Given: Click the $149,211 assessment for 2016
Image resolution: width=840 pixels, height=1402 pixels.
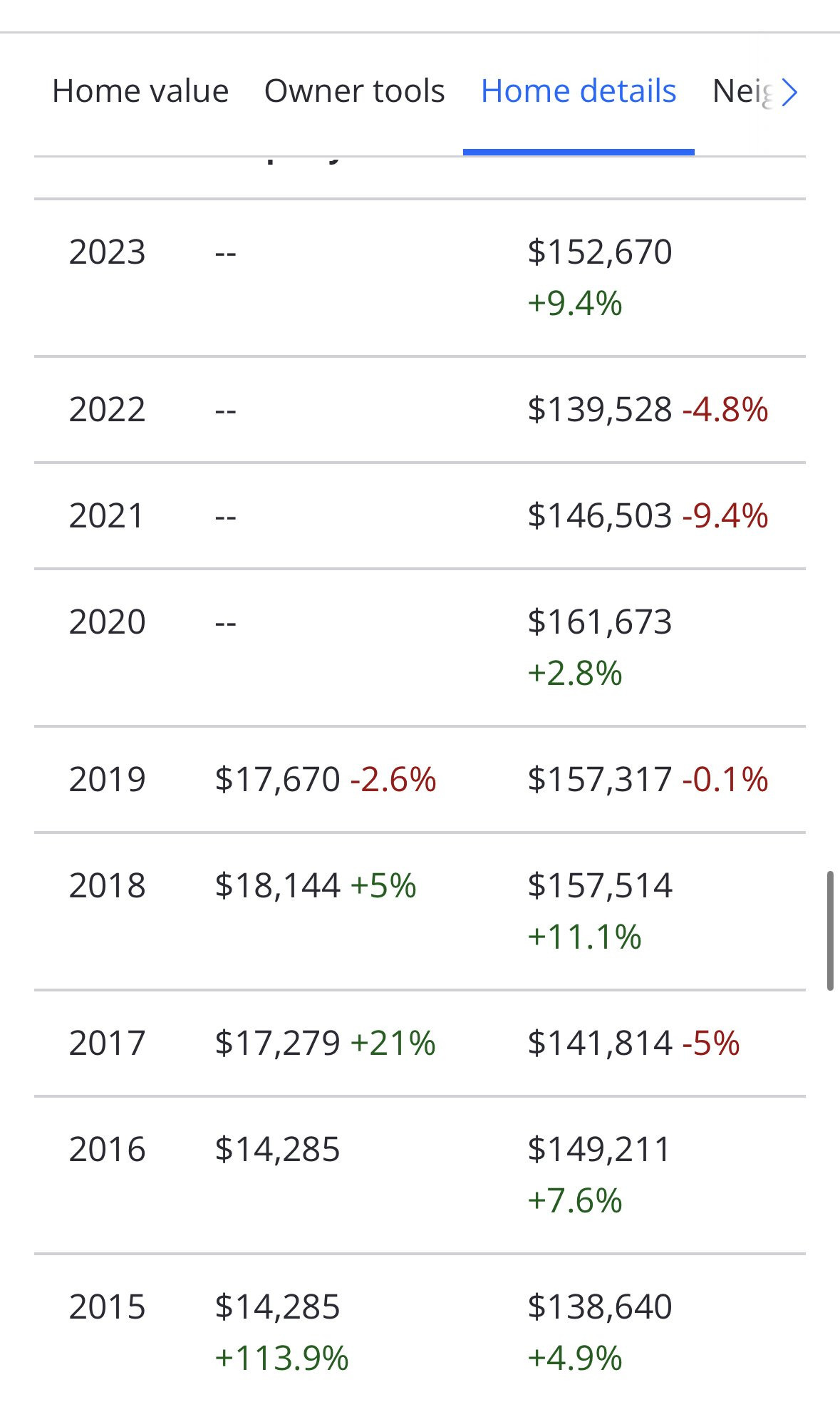Looking at the screenshot, I should [600, 1150].
